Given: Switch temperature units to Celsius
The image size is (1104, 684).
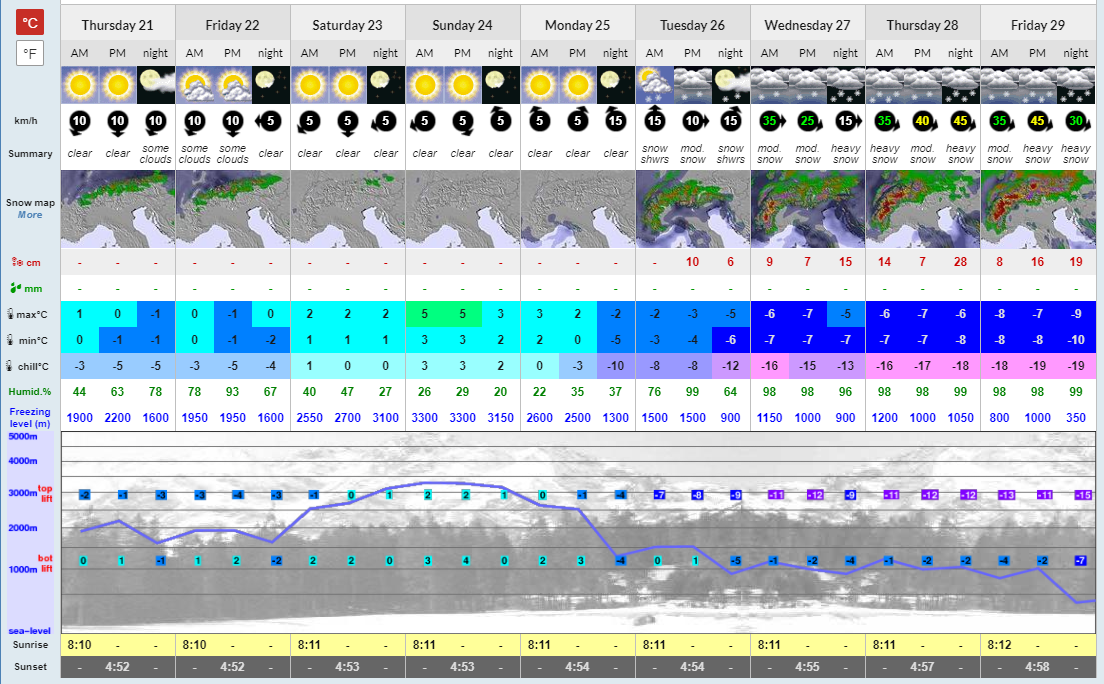Looking at the screenshot, I should click(x=30, y=23).
